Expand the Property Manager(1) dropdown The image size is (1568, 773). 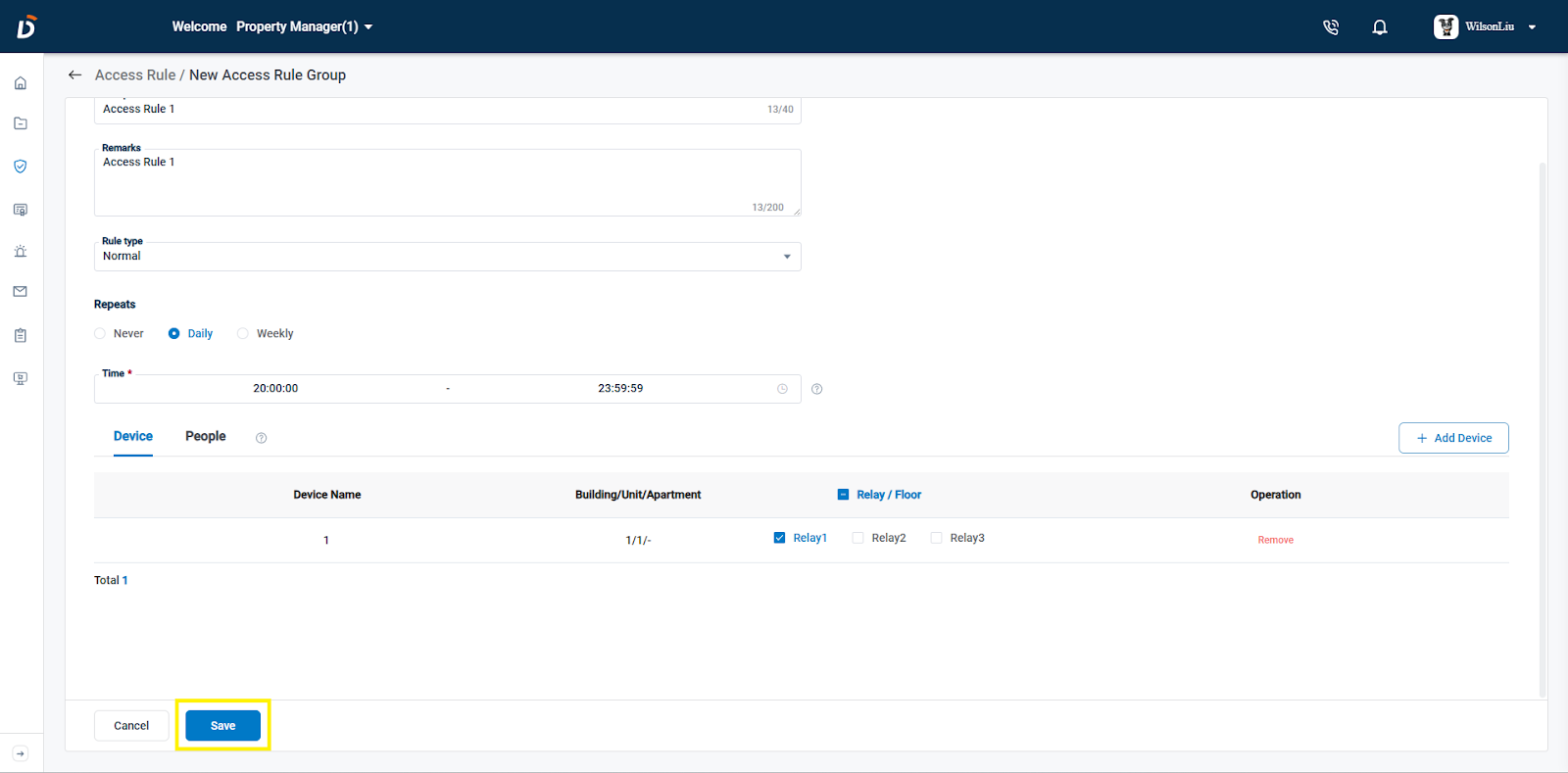[x=304, y=27]
